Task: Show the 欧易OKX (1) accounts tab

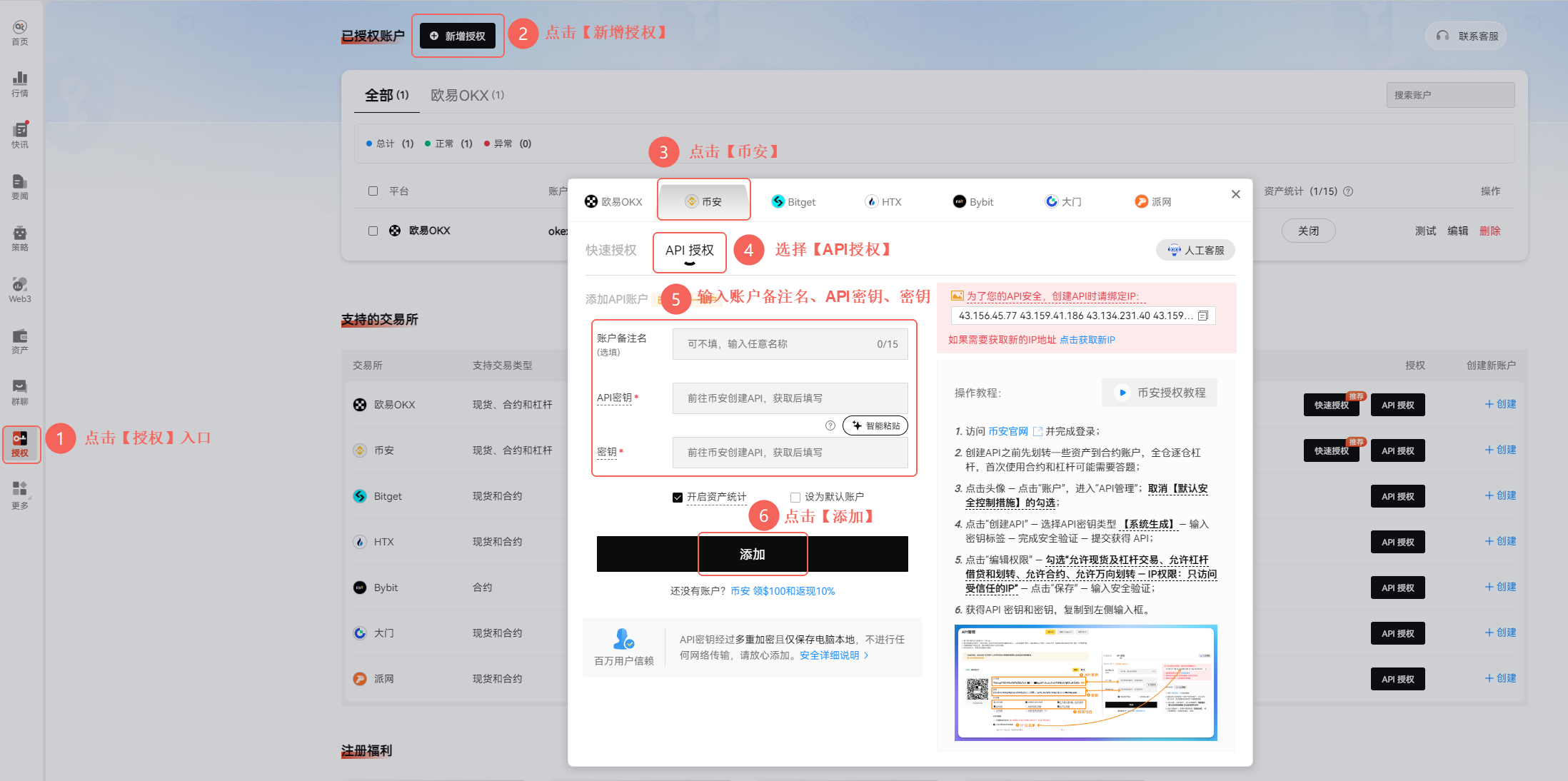Action: 467,96
